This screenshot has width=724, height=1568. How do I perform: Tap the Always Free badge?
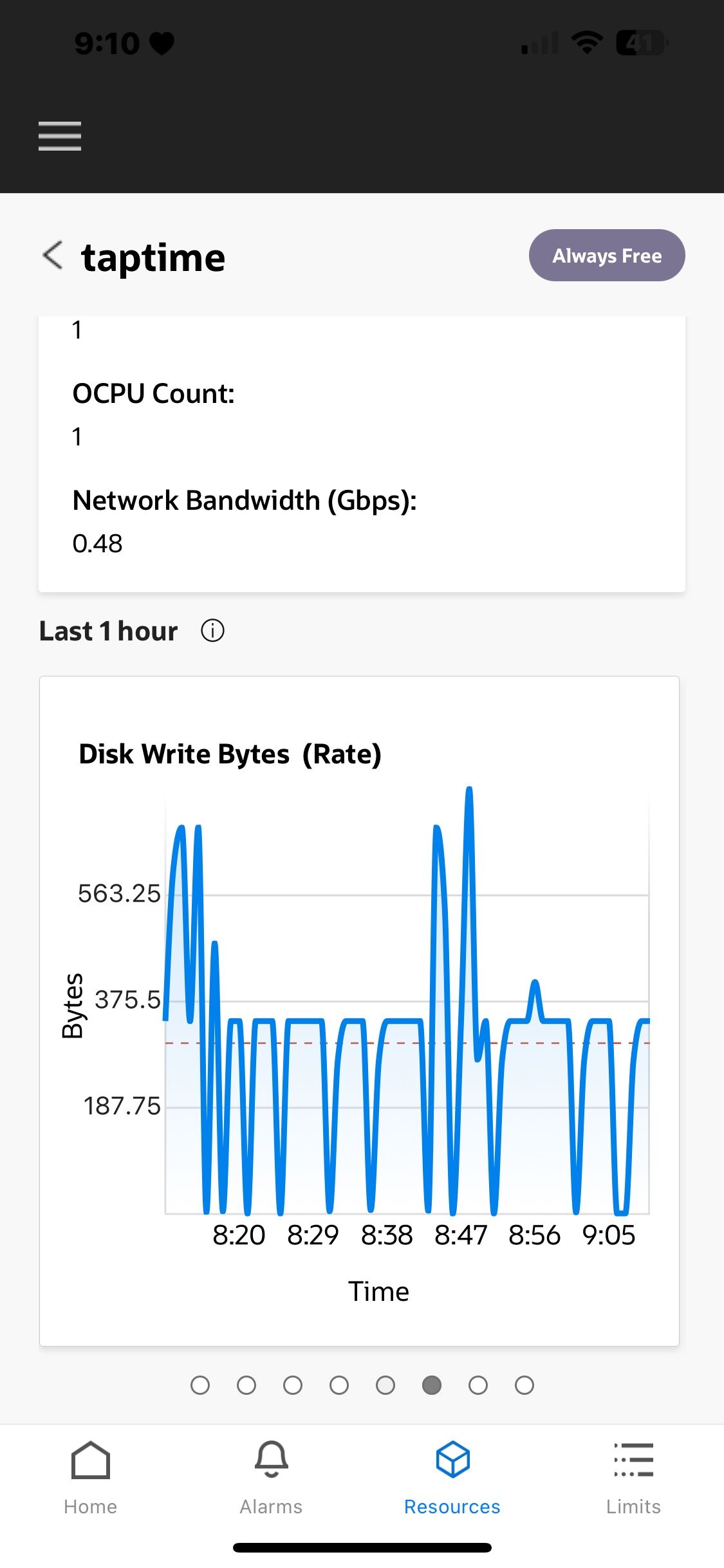(607, 256)
